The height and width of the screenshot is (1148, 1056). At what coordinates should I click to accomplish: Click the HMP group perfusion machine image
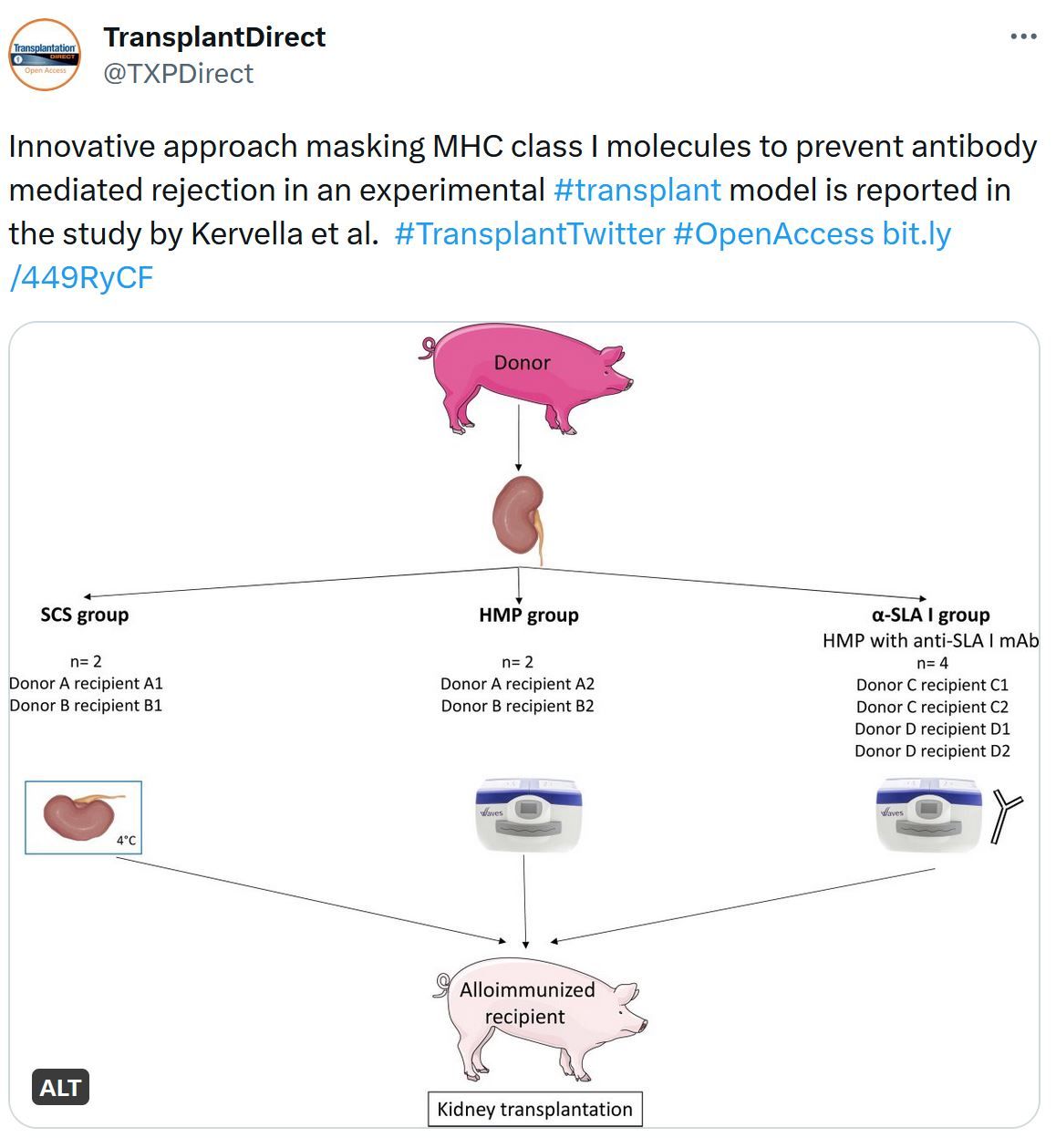pos(529,814)
